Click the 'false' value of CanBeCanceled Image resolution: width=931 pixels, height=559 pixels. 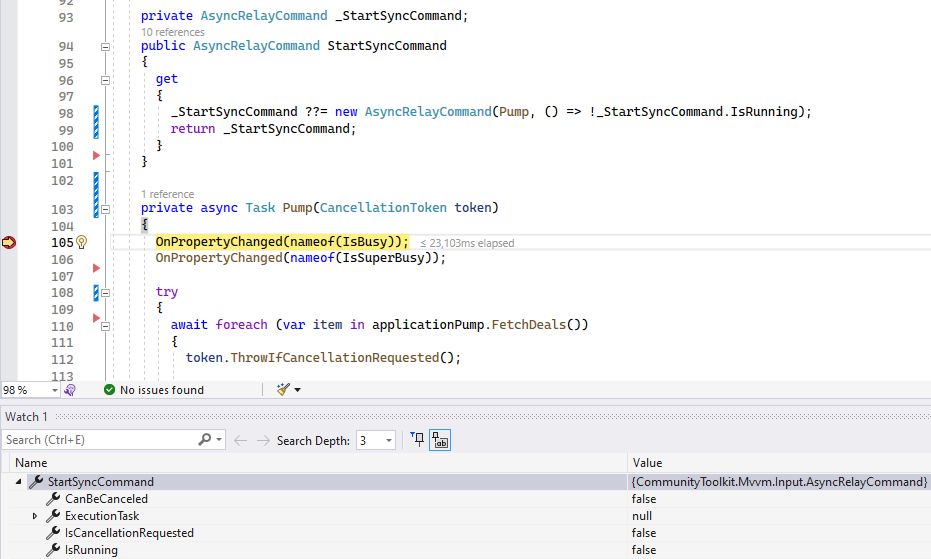pyautogui.click(x=644, y=499)
